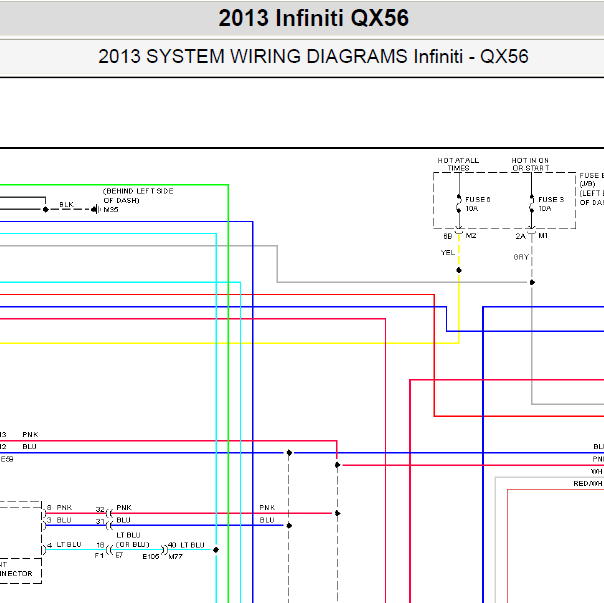Select the "M1" connector label

tap(543, 235)
